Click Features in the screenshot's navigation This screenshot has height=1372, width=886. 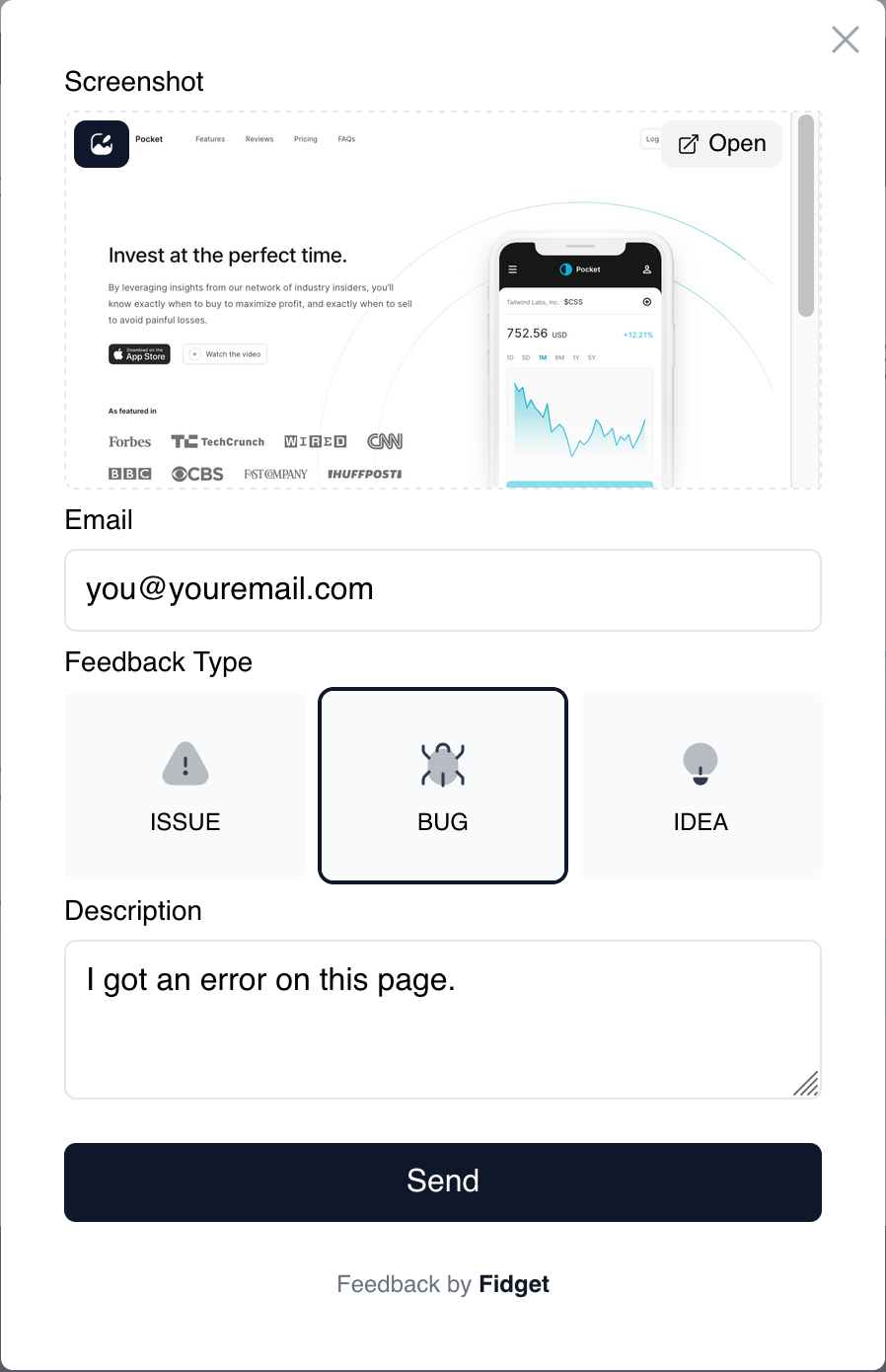click(210, 139)
